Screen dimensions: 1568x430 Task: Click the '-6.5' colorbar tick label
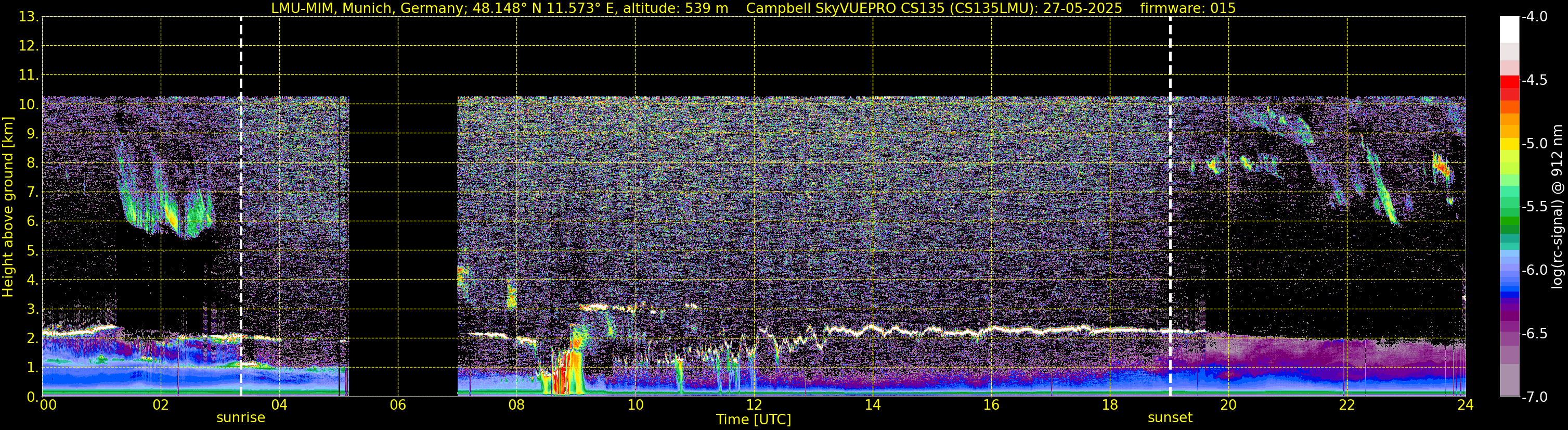coord(1535,334)
